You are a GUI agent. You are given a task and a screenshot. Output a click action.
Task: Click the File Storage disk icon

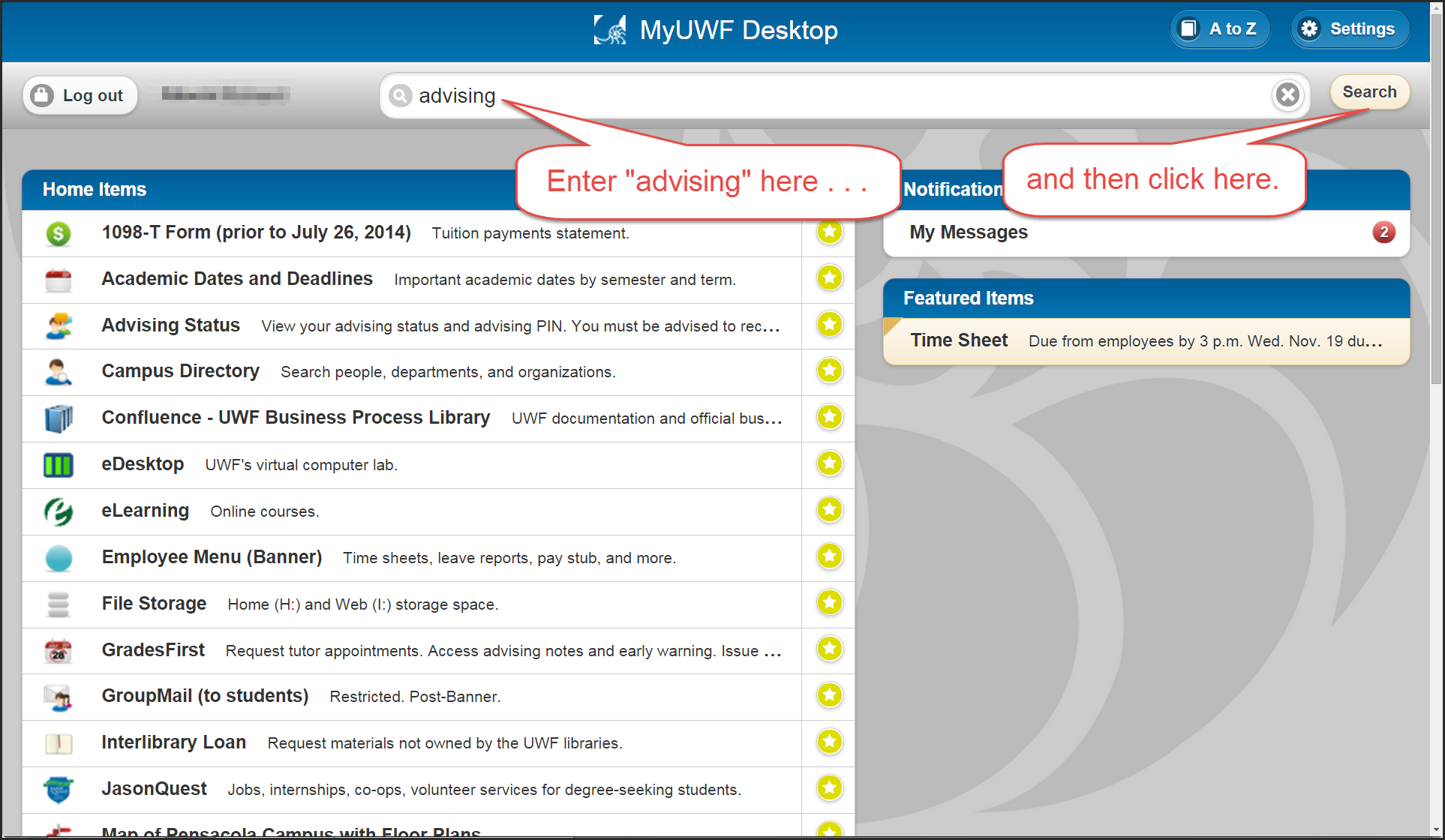(x=59, y=604)
